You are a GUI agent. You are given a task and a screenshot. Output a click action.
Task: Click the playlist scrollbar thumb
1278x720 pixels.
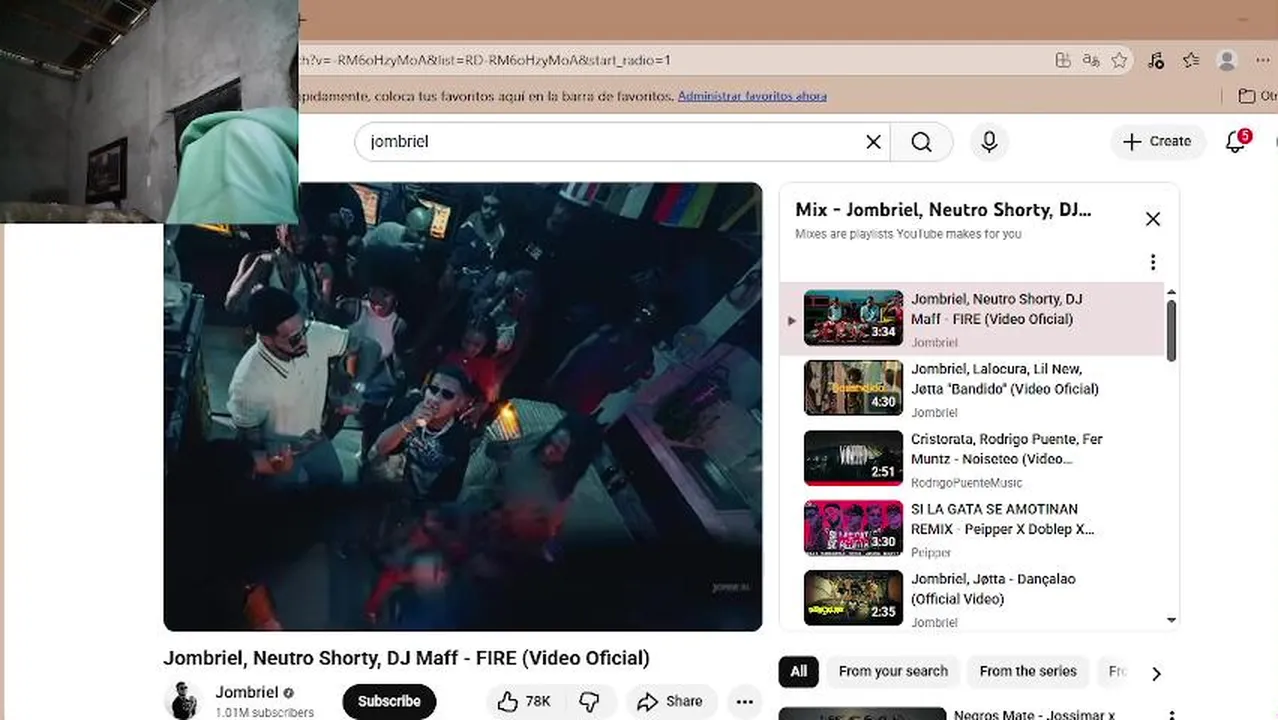tap(1171, 330)
